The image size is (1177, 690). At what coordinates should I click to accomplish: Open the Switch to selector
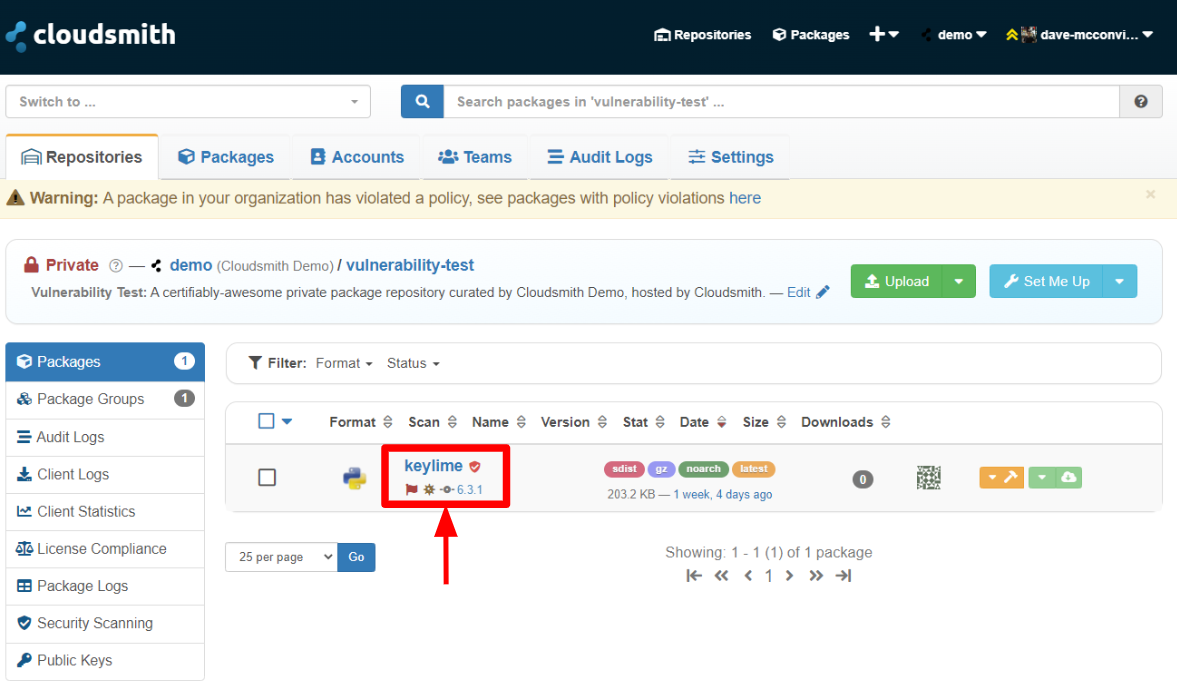click(x=188, y=101)
